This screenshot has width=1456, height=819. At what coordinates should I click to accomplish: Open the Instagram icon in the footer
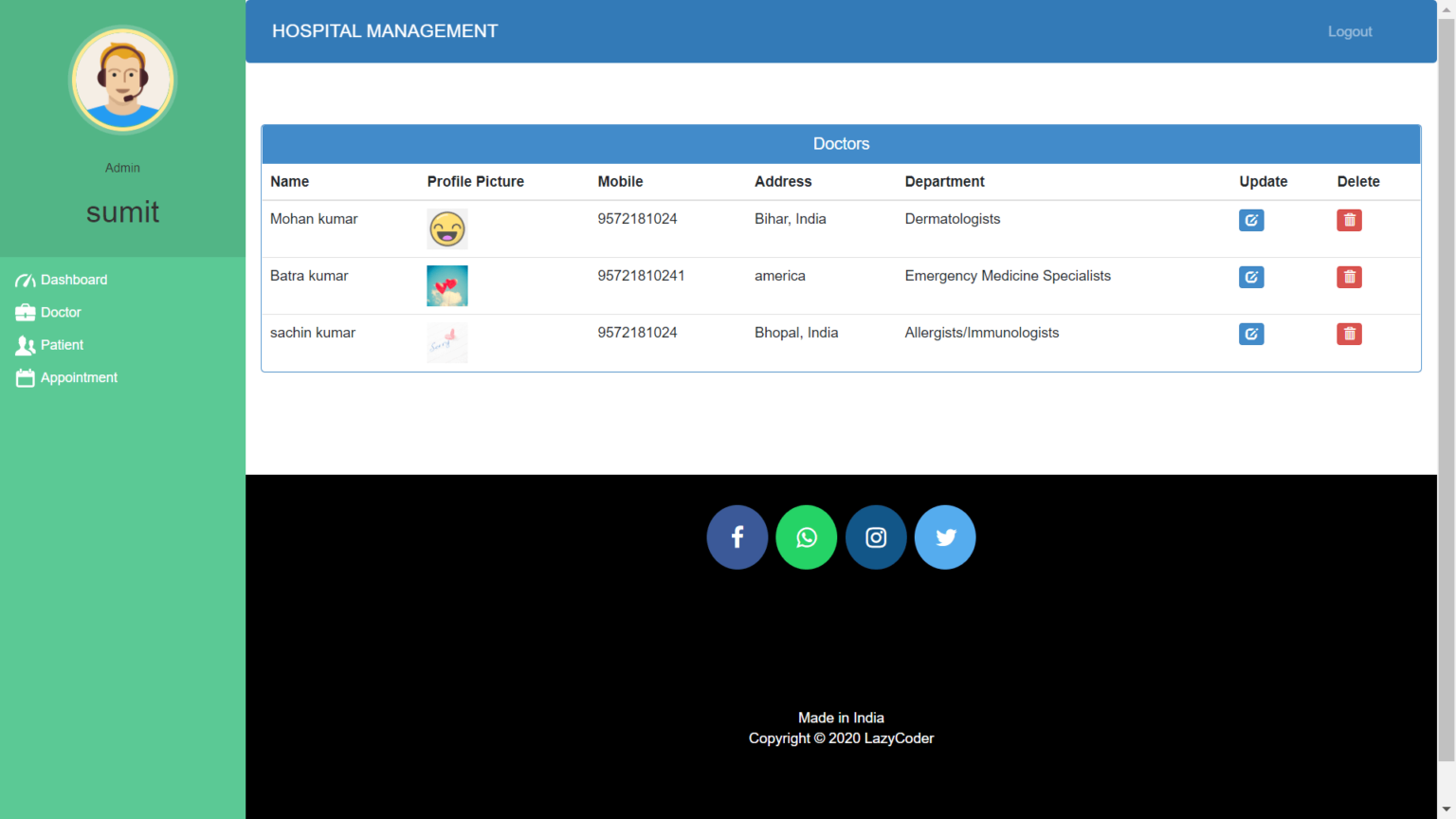coord(876,537)
